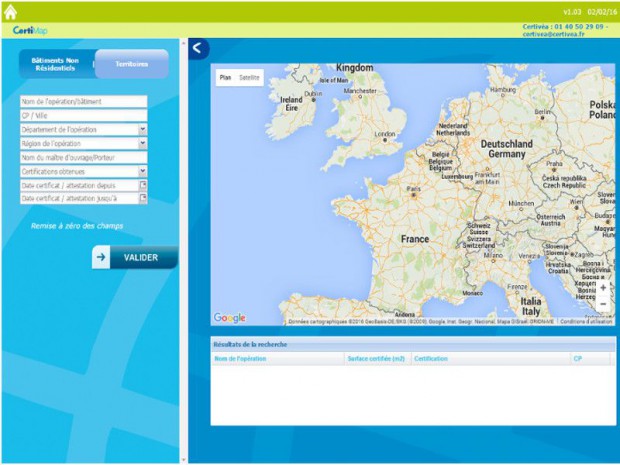Open the home icon in top bar
Screen dimensions: 620x465
[10, 12]
